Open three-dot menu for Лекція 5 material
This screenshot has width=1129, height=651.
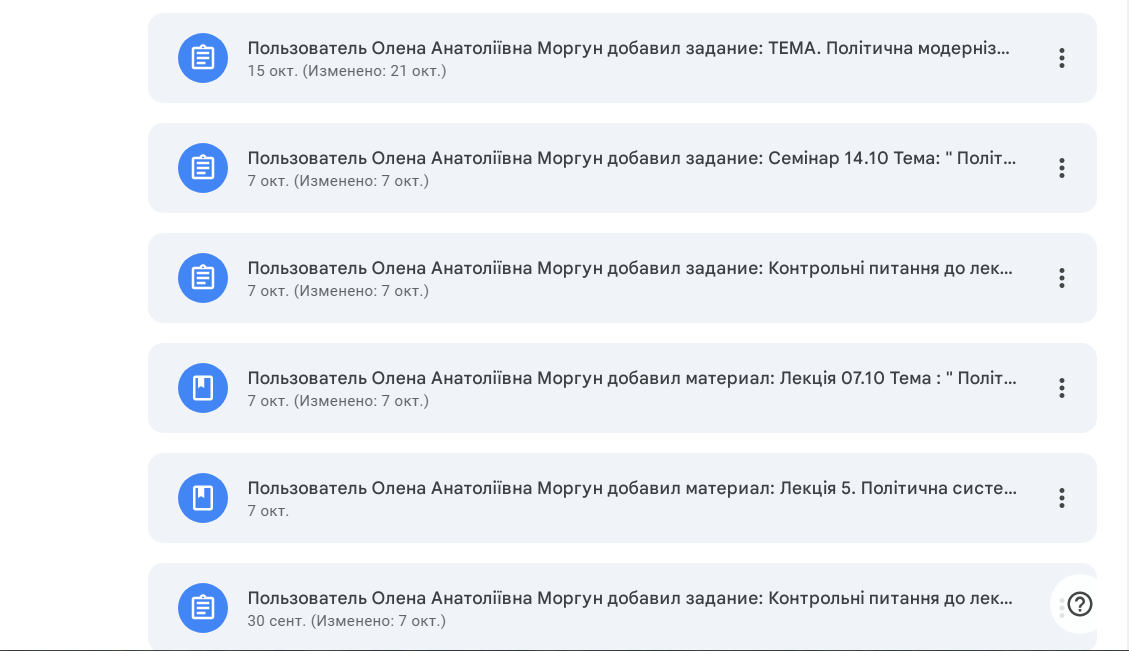[x=1061, y=498]
